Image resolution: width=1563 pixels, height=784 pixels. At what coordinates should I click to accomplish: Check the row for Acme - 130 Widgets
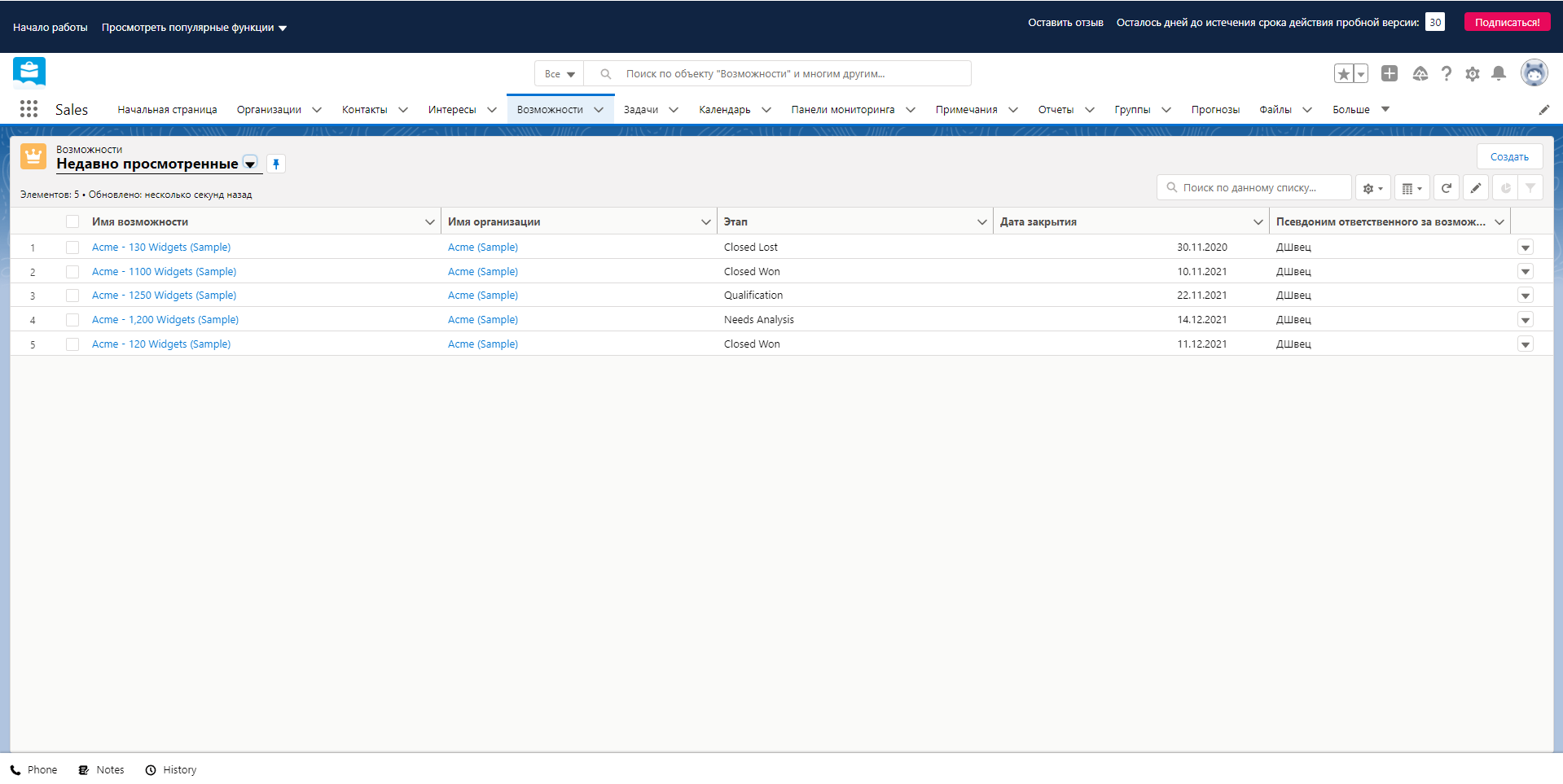[72, 247]
